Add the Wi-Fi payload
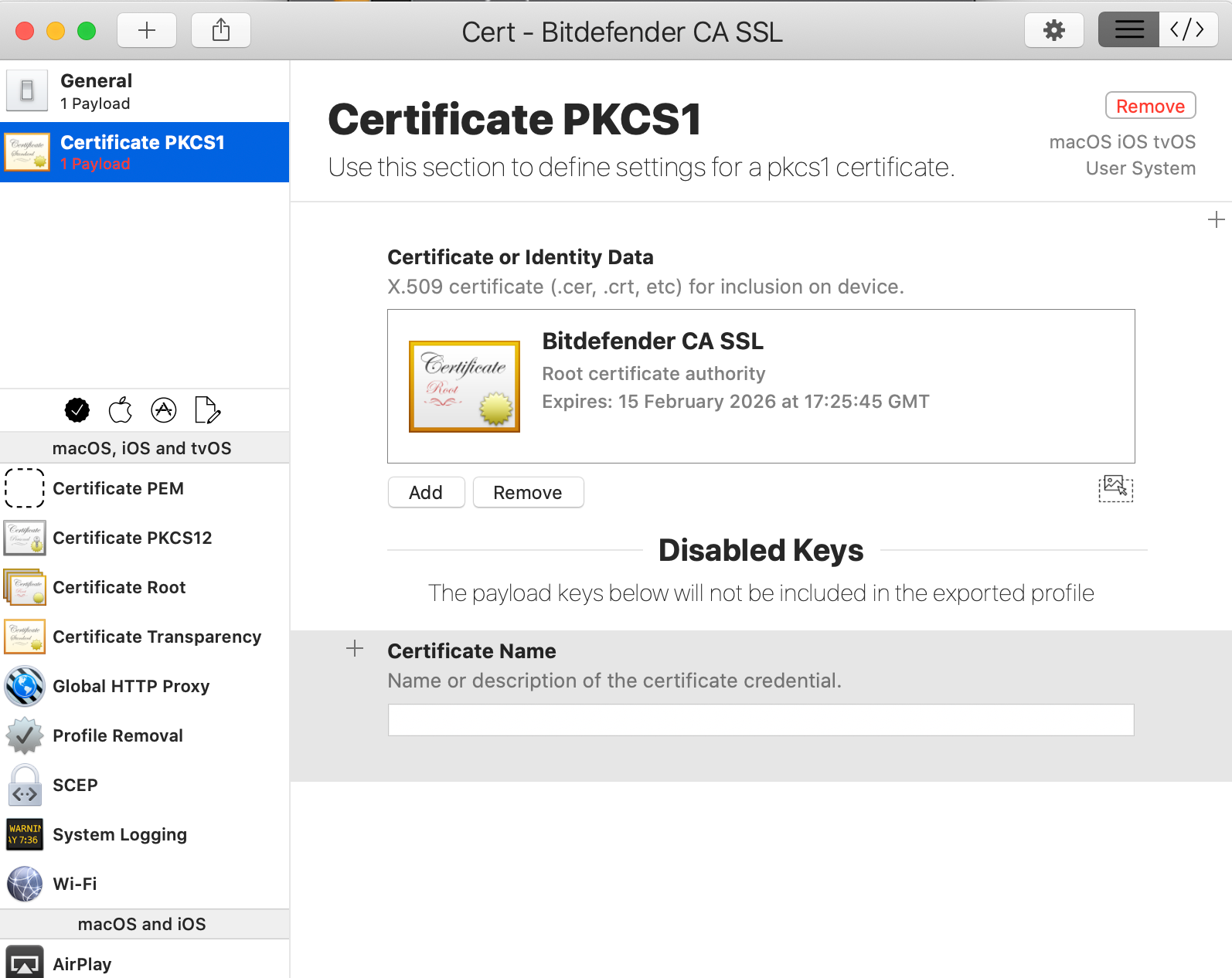 tap(145, 884)
